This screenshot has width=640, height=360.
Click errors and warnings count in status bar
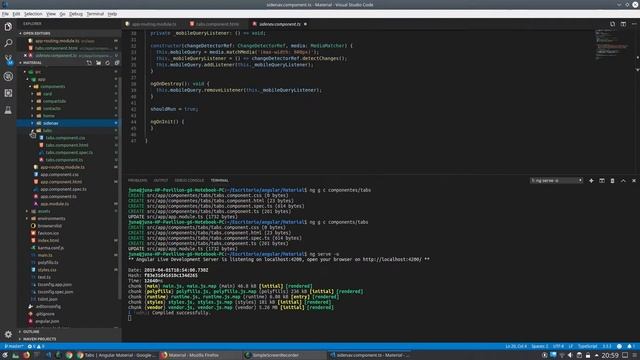pos(36,346)
